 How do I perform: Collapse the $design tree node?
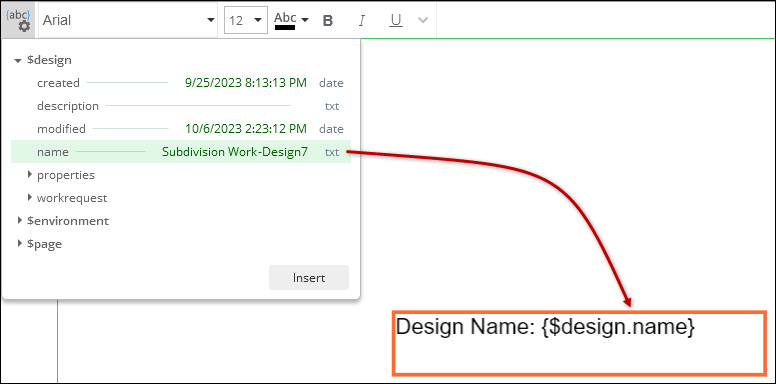click(x=18, y=60)
